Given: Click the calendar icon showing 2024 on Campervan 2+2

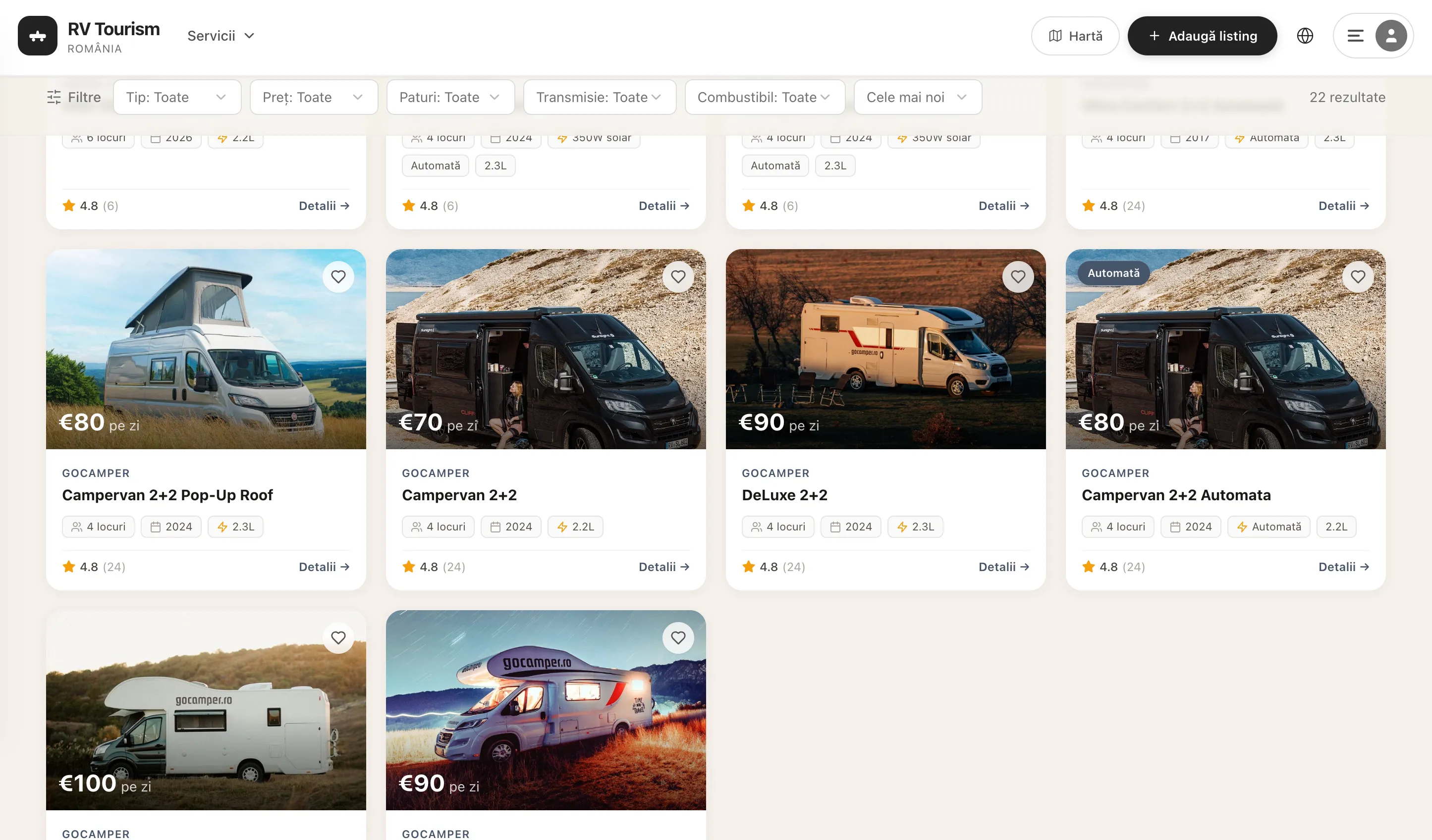Looking at the screenshot, I should [x=496, y=526].
